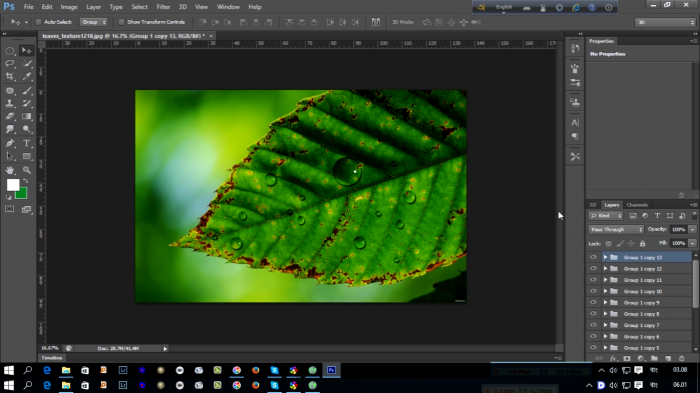Viewport: 700px width, 393px height.
Task: Open the Kind filter dropdown
Action: point(606,216)
